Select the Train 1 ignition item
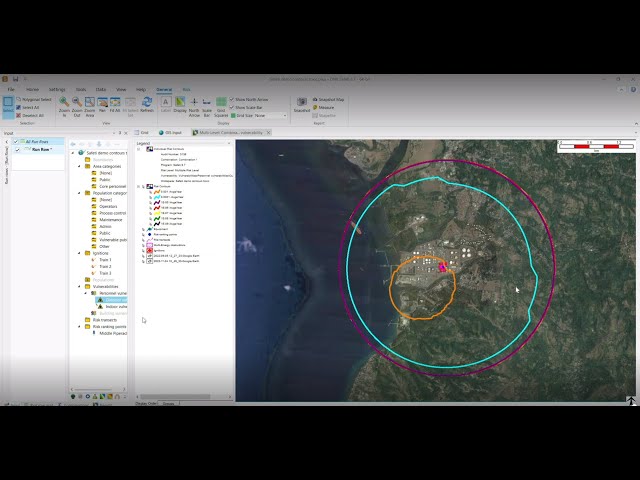Viewport: 640px width, 480px height. coord(105,260)
